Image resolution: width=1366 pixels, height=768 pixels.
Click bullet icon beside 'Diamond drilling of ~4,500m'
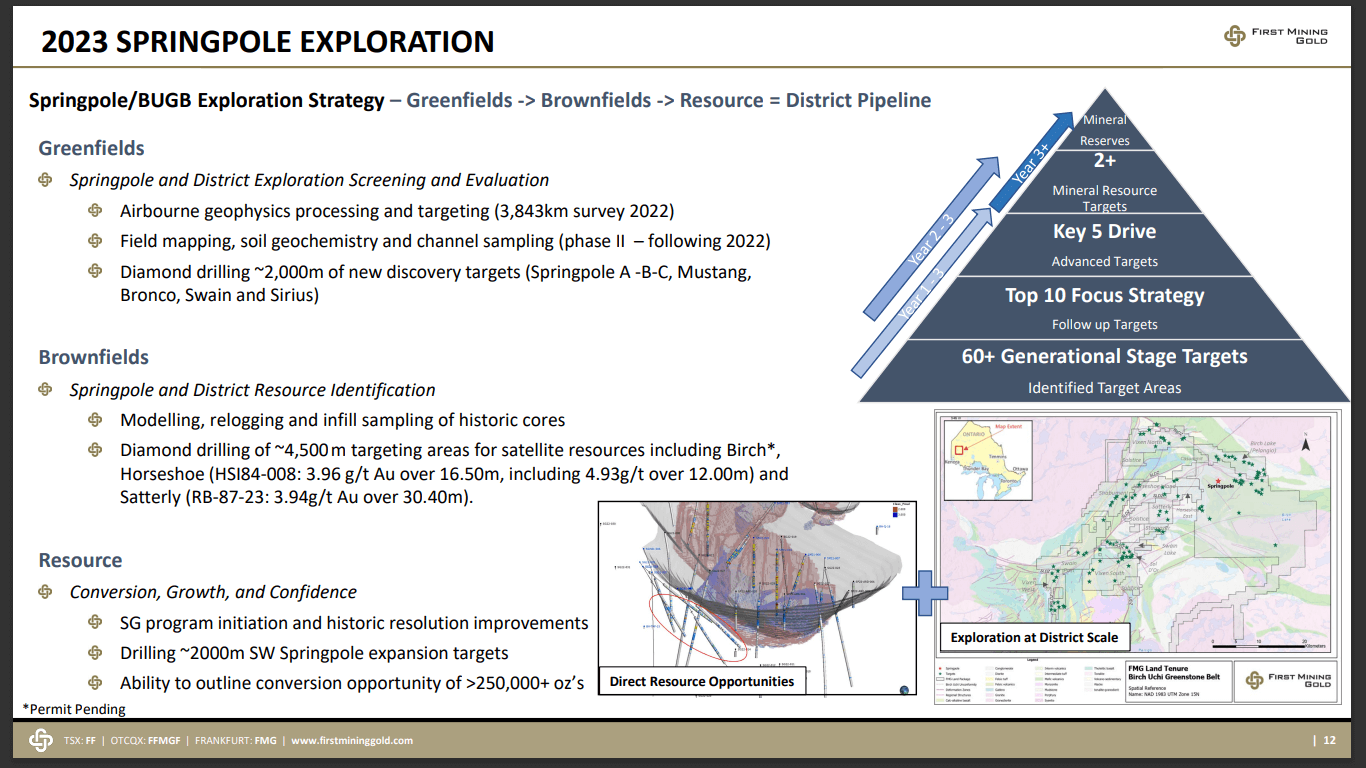95,449
